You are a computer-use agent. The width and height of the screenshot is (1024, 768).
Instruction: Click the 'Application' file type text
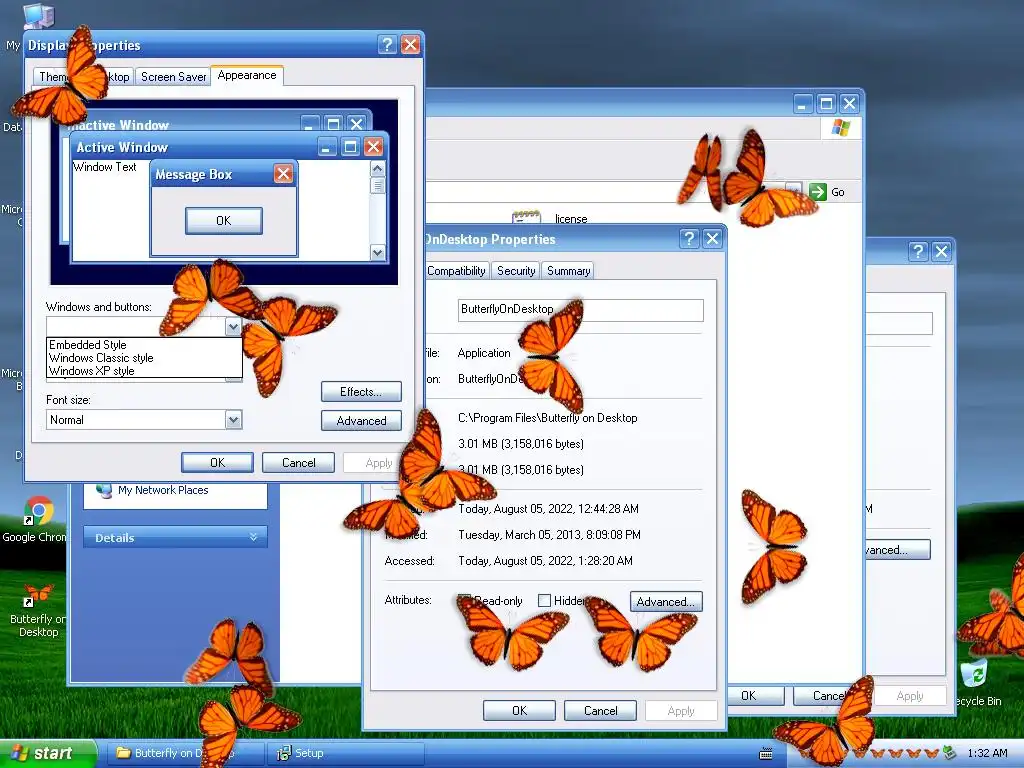[484, 353]
